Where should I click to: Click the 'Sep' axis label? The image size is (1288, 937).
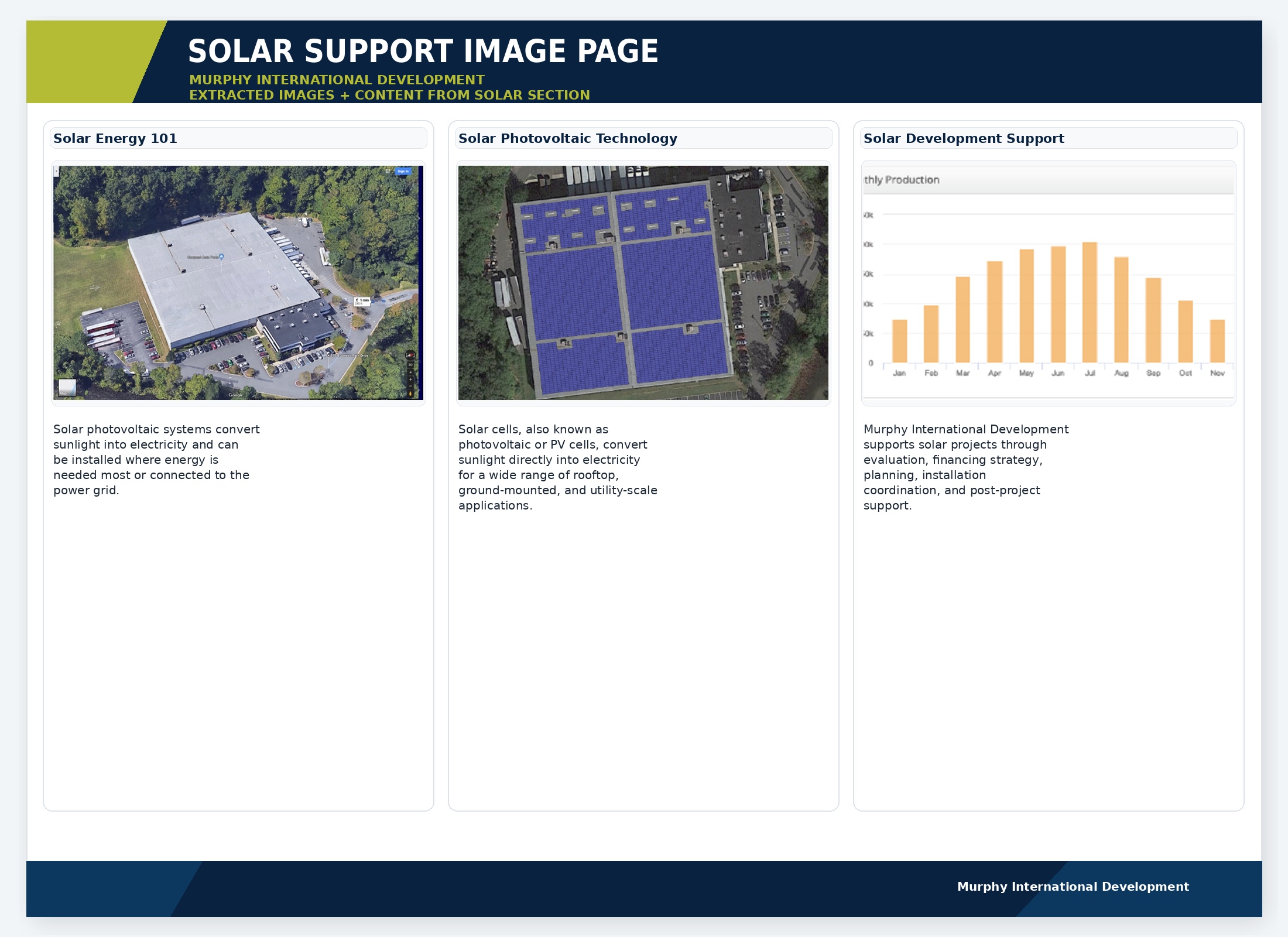[x=1153, y=373]
